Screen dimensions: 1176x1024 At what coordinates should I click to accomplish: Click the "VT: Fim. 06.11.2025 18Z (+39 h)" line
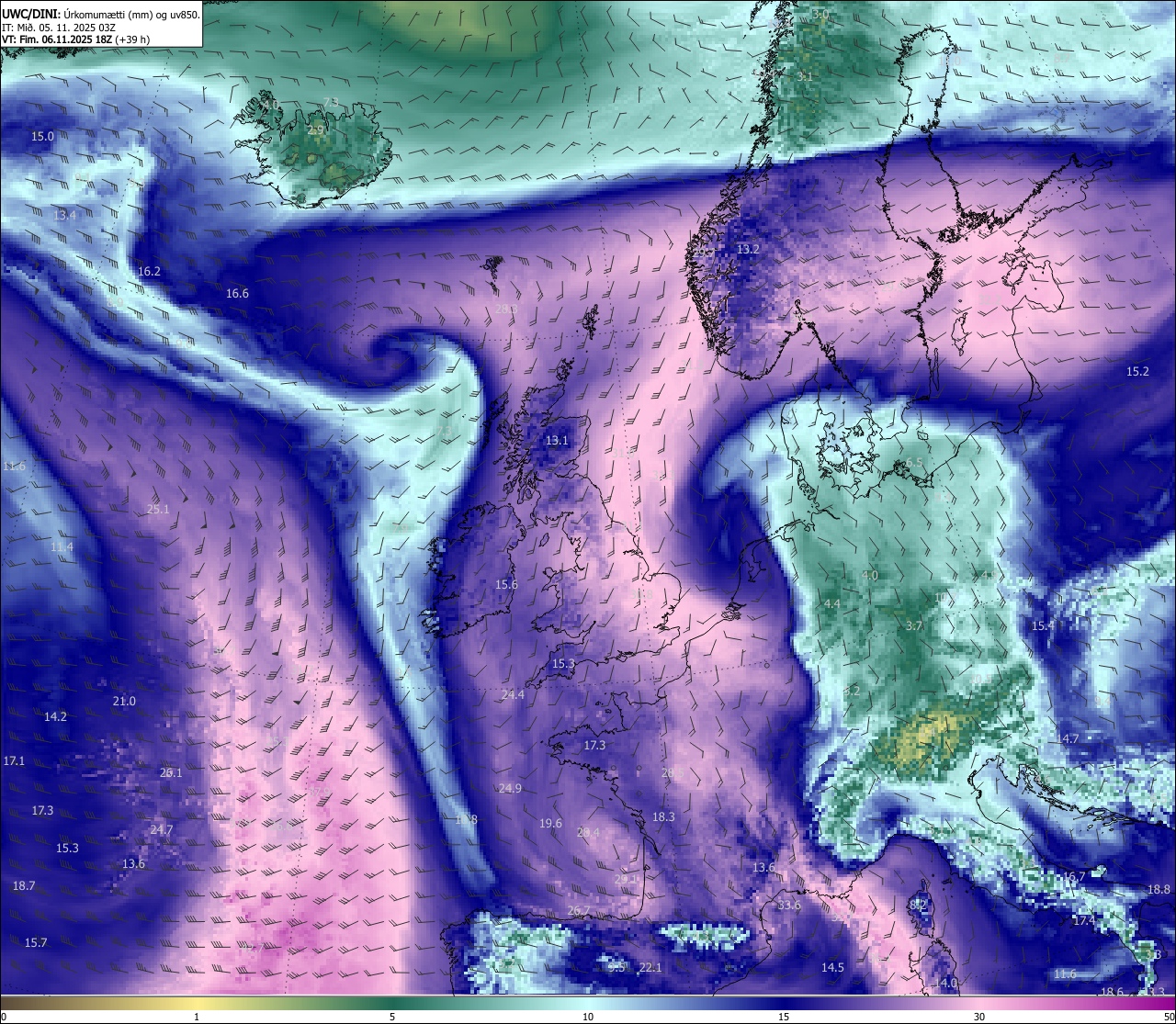[75, 39]
